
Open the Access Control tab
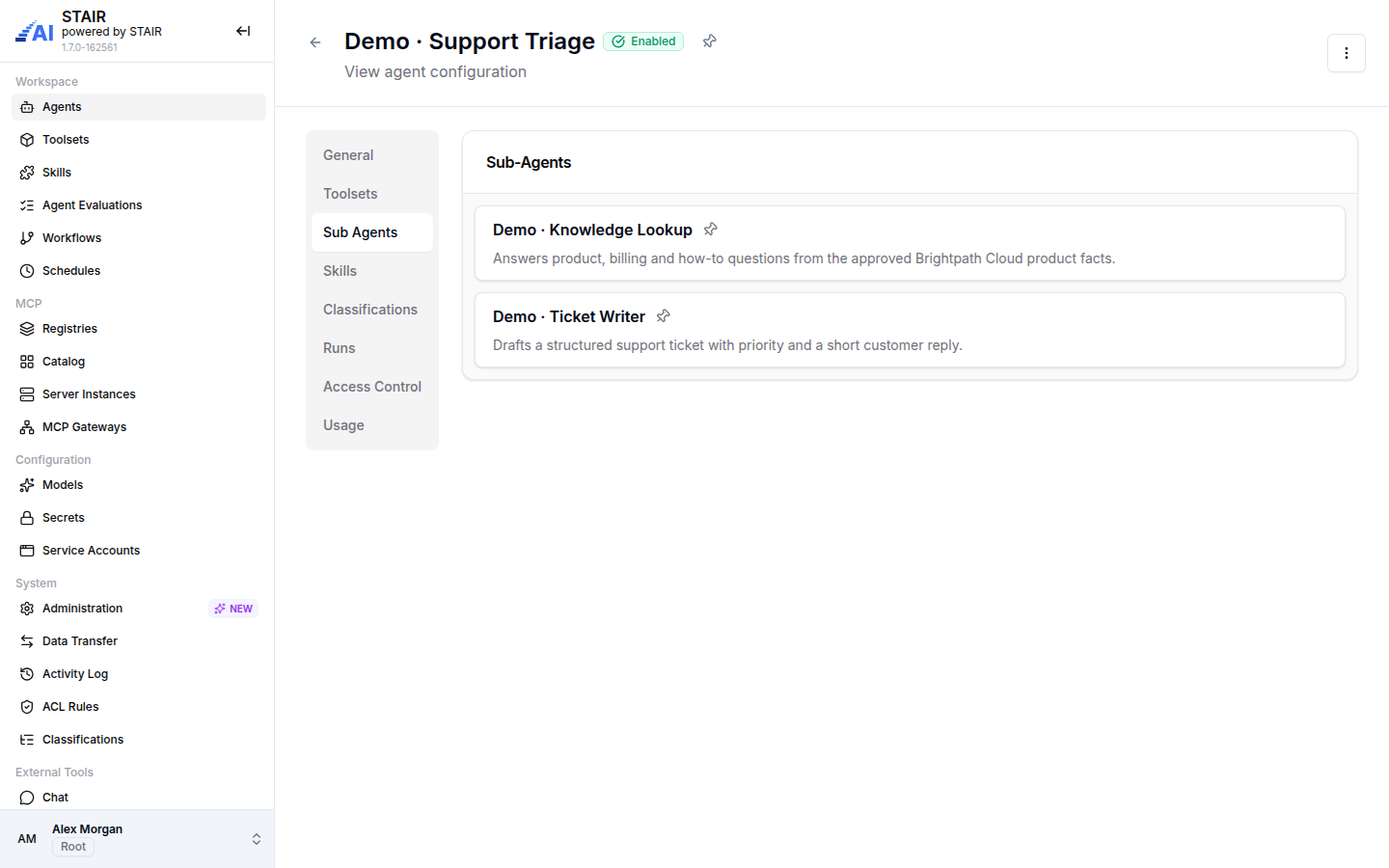(x=372, y=387)
